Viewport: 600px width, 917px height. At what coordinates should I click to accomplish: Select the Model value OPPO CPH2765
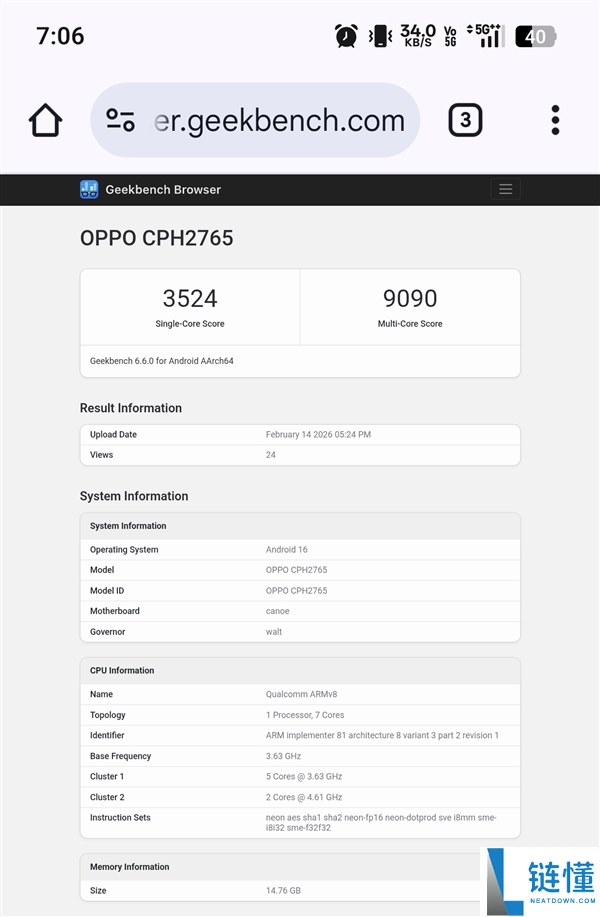coord(296,570)
